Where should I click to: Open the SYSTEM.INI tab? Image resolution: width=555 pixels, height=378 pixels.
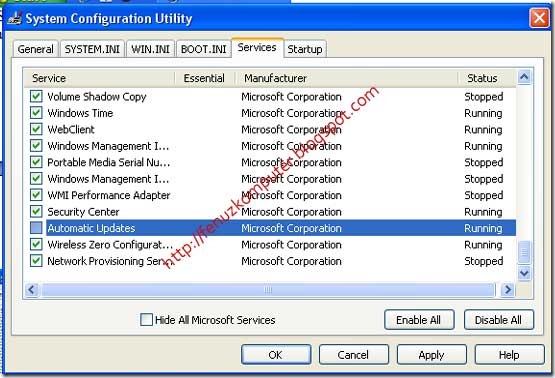[92, 49]
